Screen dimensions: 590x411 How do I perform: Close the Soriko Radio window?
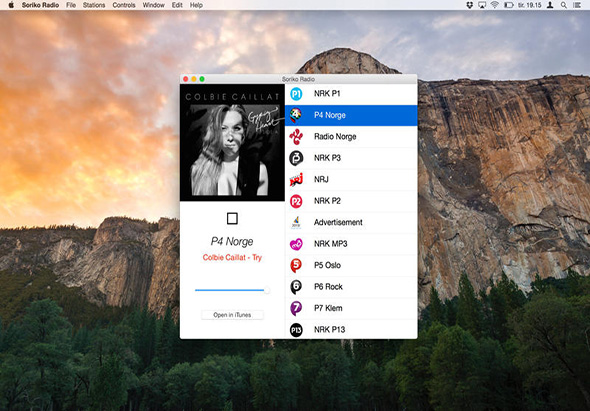186,79
